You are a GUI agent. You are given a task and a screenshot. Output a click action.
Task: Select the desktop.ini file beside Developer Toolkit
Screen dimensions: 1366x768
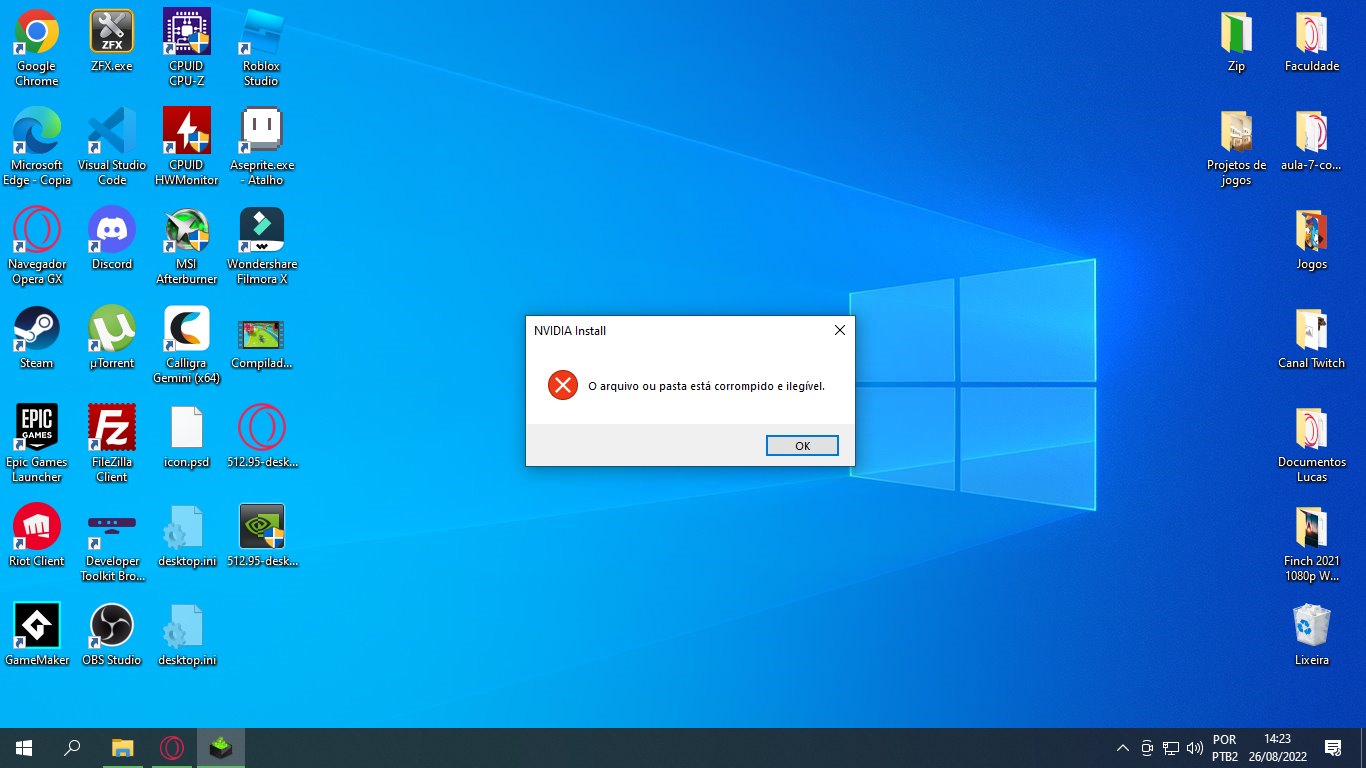187,536
